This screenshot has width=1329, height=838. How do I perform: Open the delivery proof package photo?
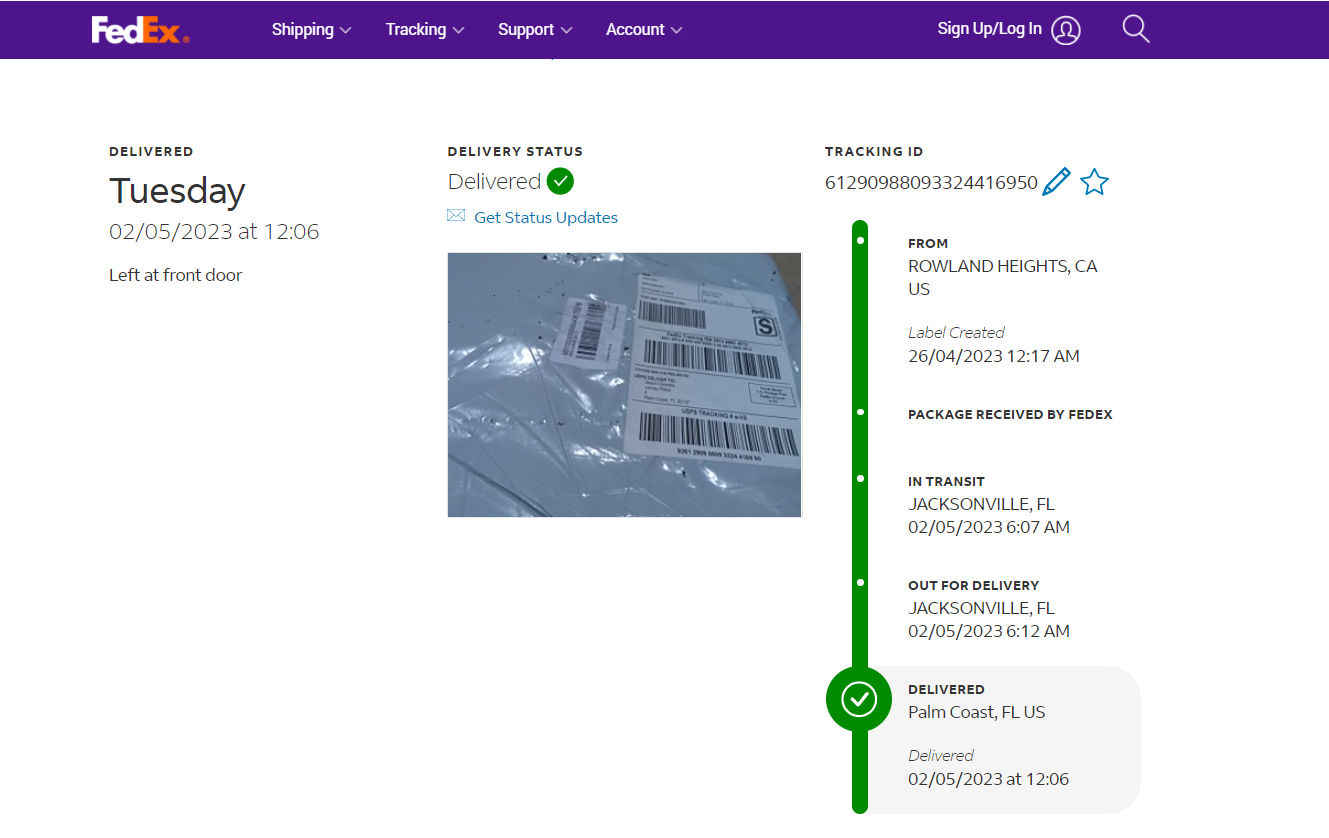click(624, 384)
